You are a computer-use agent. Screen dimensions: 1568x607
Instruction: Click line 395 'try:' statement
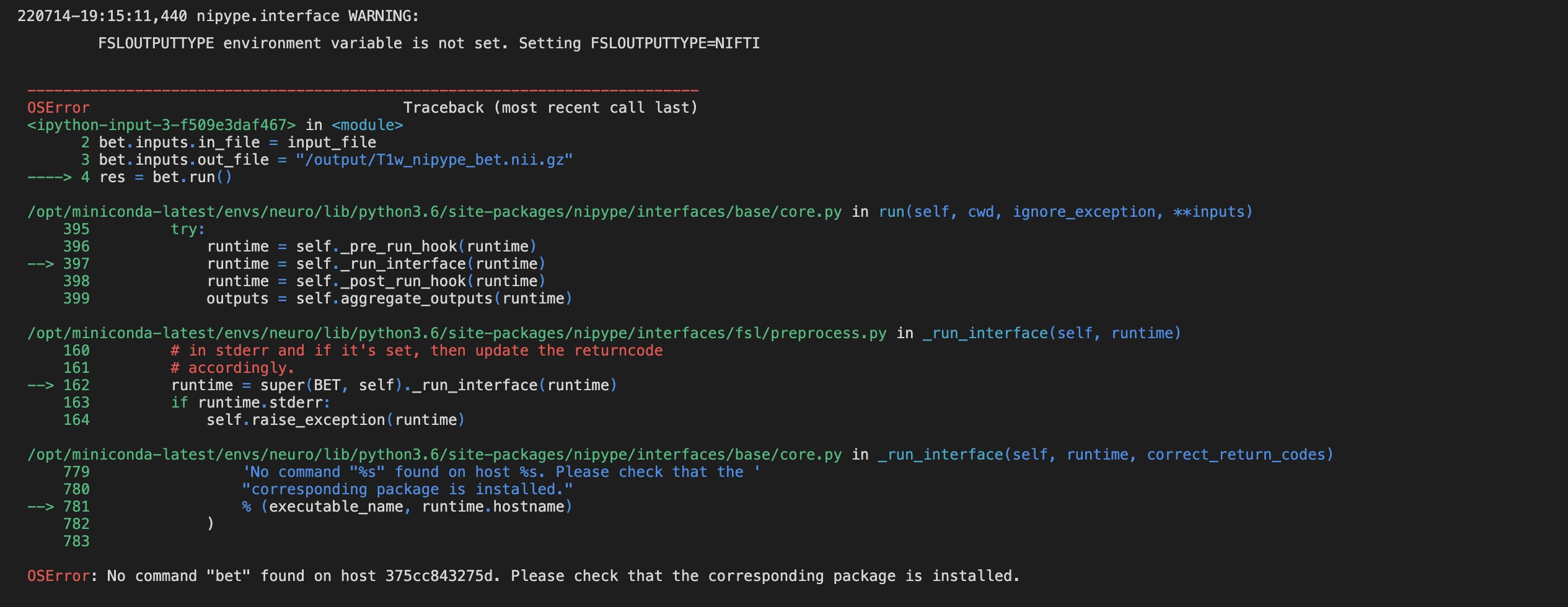[x=188, y=229]
